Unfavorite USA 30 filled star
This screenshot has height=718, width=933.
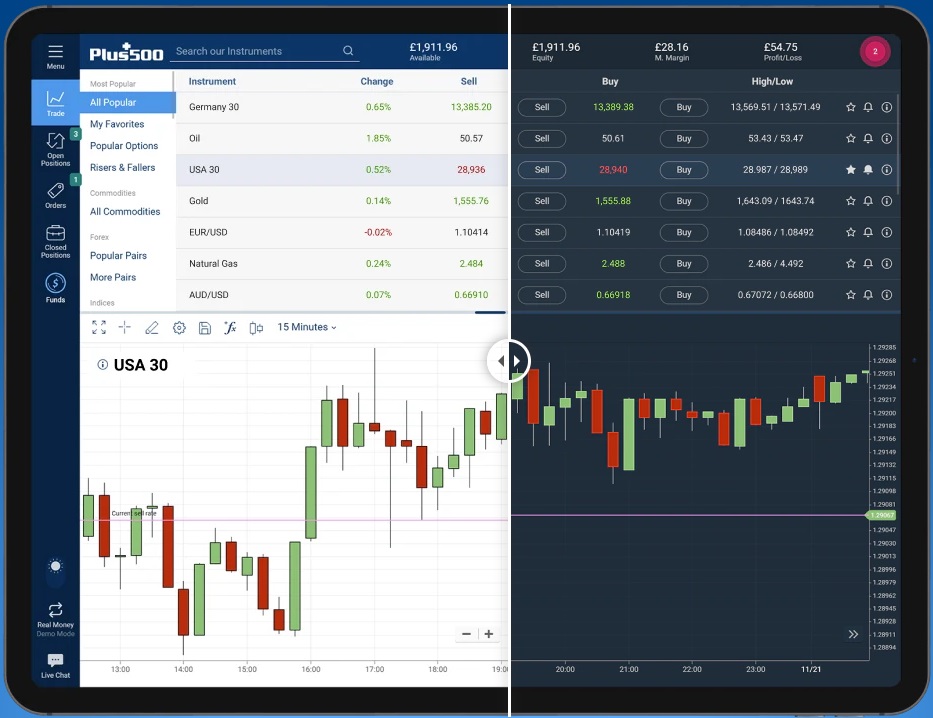point(850,170)
